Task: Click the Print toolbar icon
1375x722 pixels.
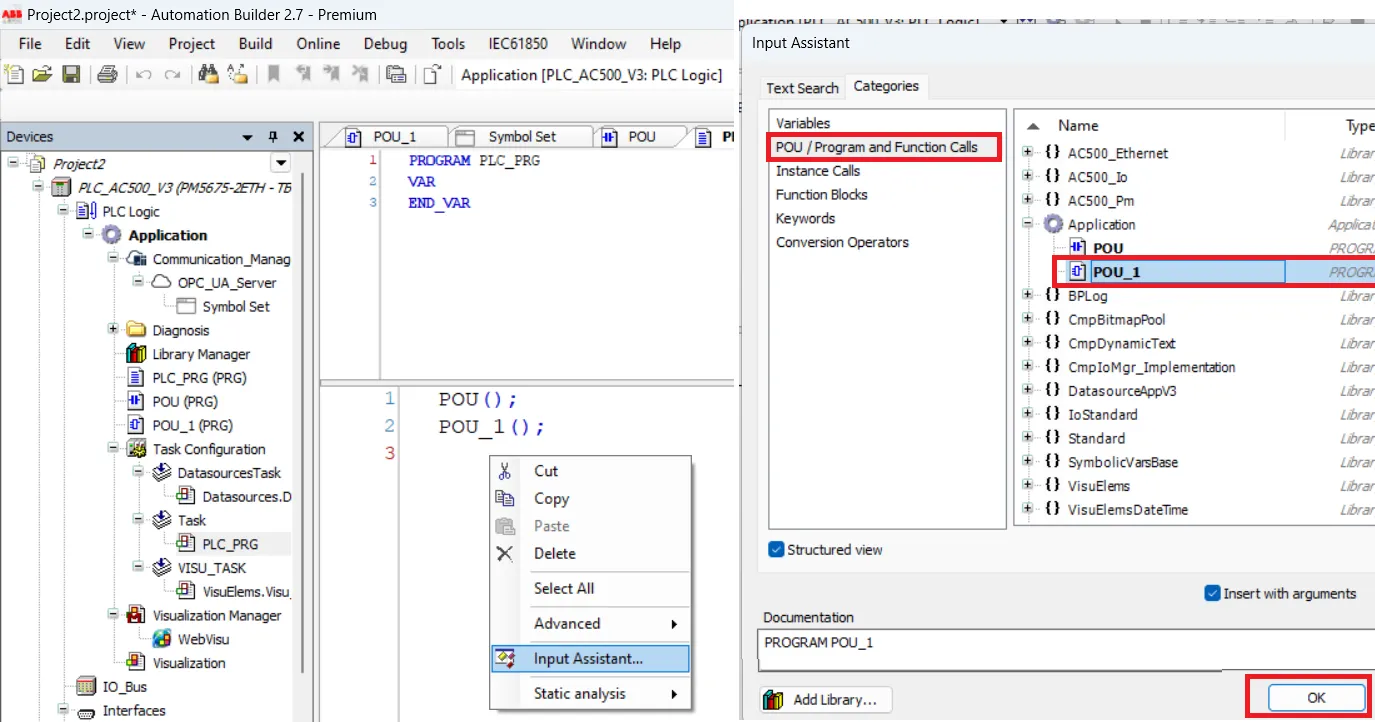Action: click(108, 74)
